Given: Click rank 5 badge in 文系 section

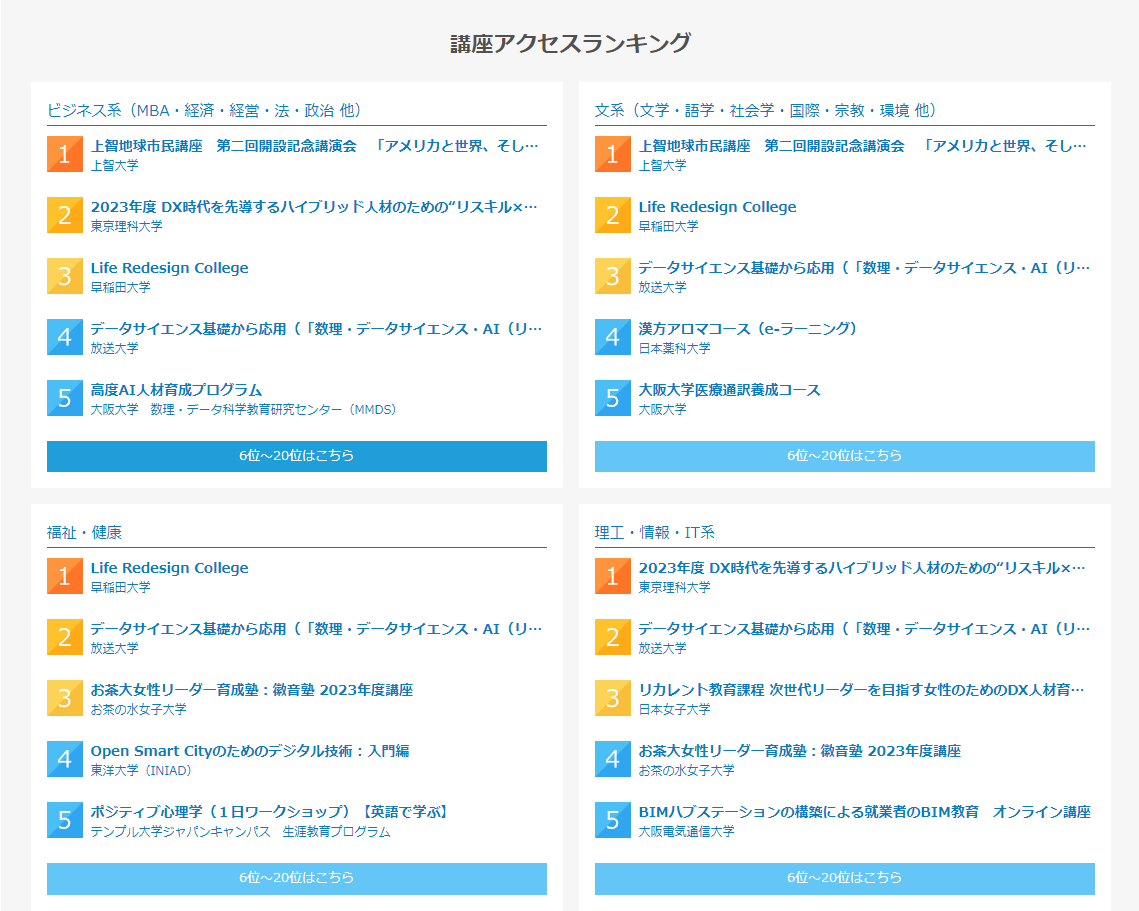Looking at the screenshot, I should coord(612,398).
